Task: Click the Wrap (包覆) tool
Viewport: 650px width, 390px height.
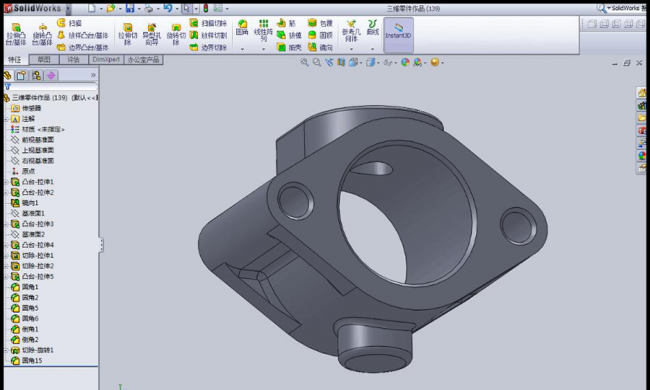Action: tap(320, 23)
